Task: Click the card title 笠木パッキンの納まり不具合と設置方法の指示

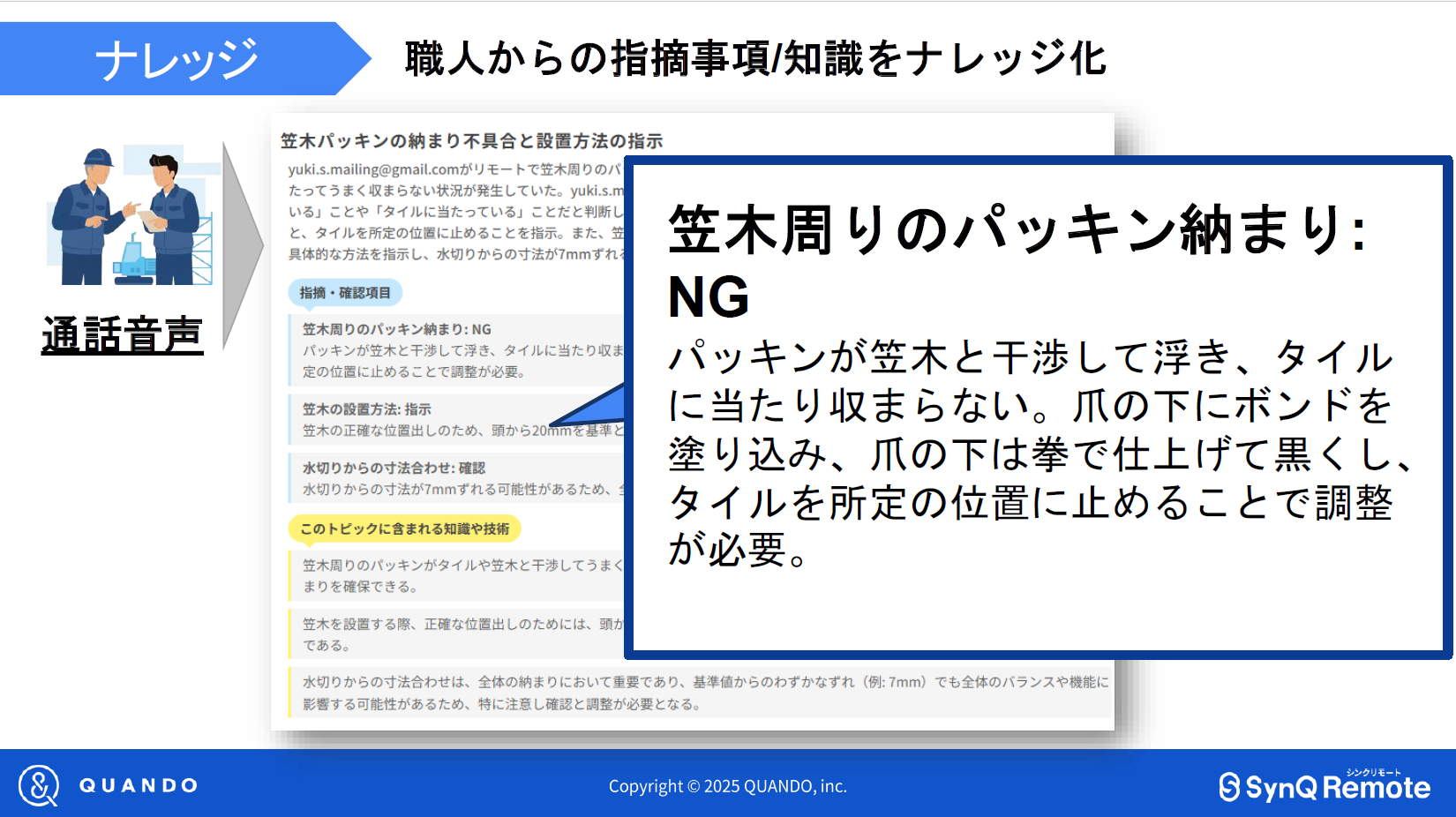Action: pyautogui.click(x=471, y=141)
